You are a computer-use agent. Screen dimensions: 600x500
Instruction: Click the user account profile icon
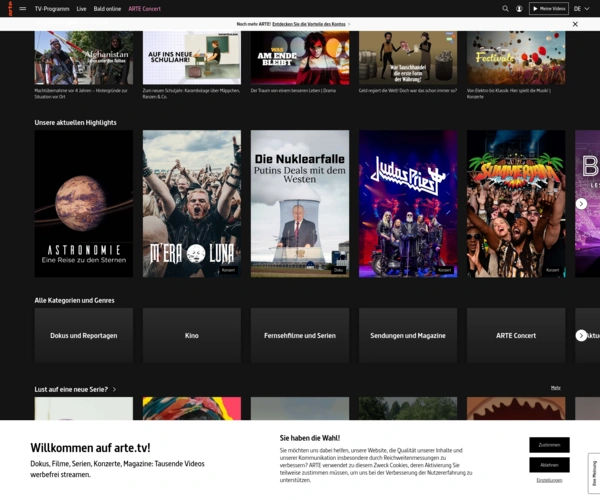(x=519, y=8)
